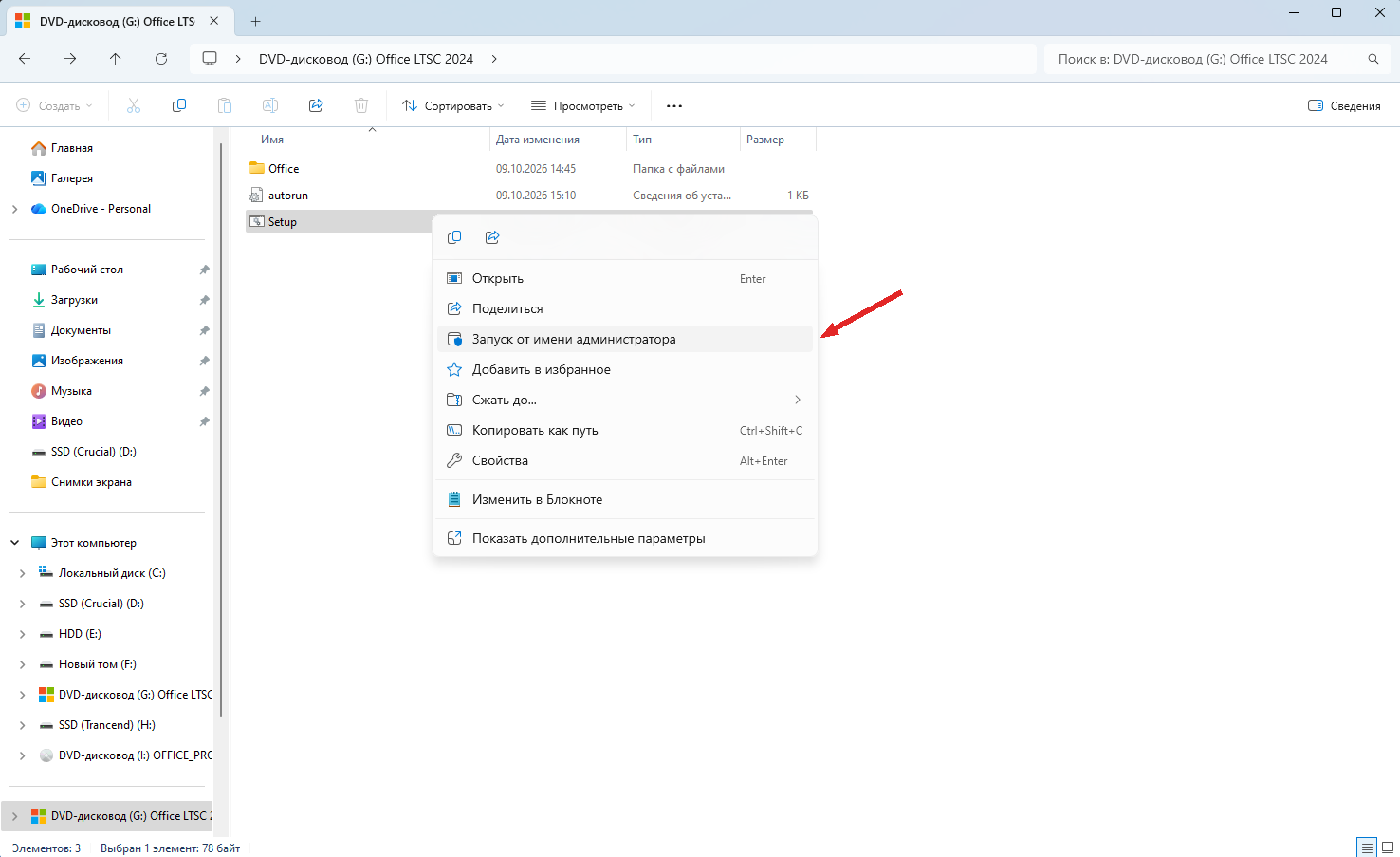Go up one folder level
Viewport: 1400px width, 857px height.
coord(116,59)
